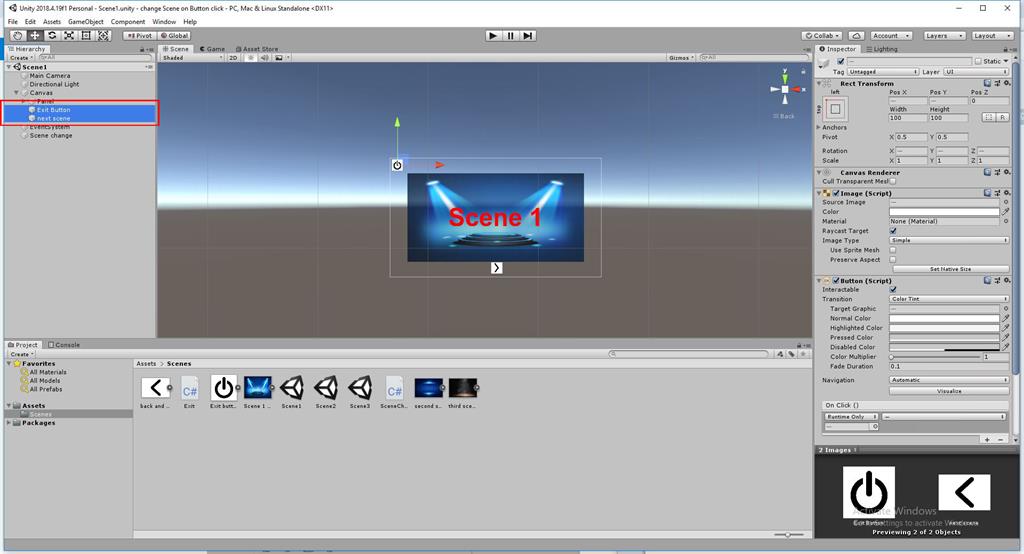Step forward one frame
Image resolution: width=1024 pixels, height=554 pixels.
tap(528, 36)
